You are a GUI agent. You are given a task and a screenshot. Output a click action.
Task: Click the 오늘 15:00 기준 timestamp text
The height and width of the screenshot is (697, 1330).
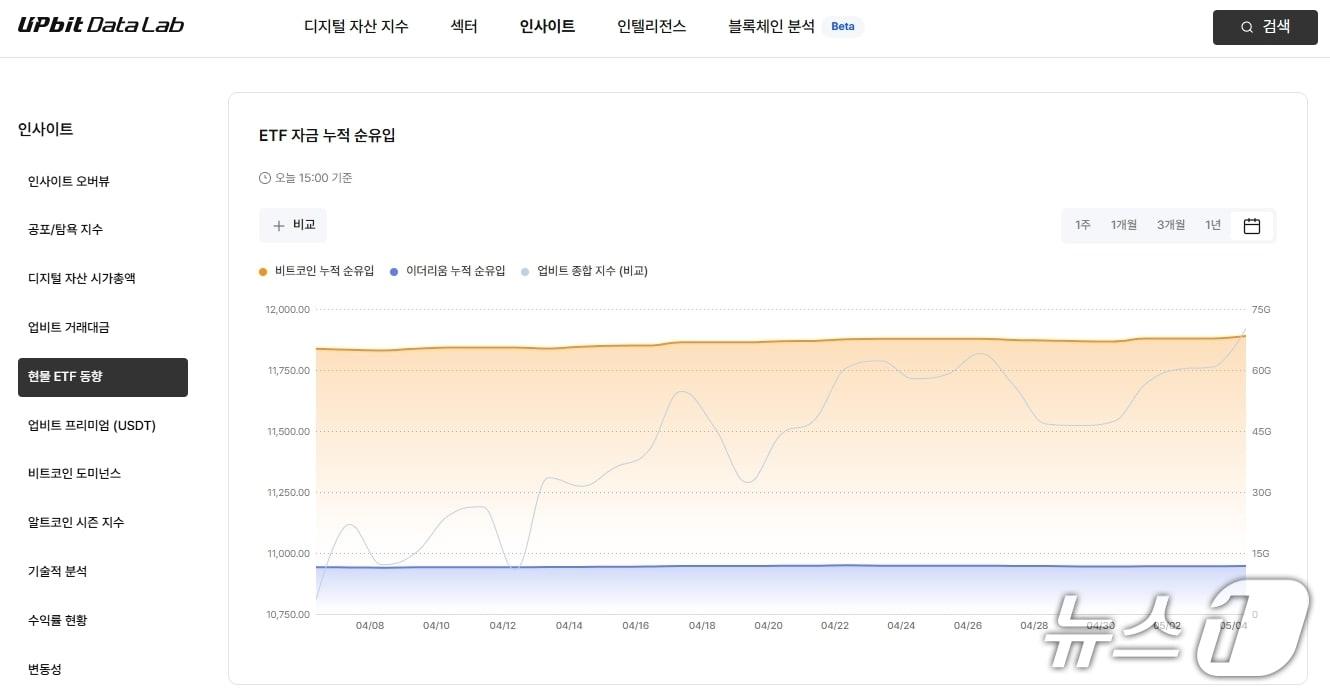[313, 178]
